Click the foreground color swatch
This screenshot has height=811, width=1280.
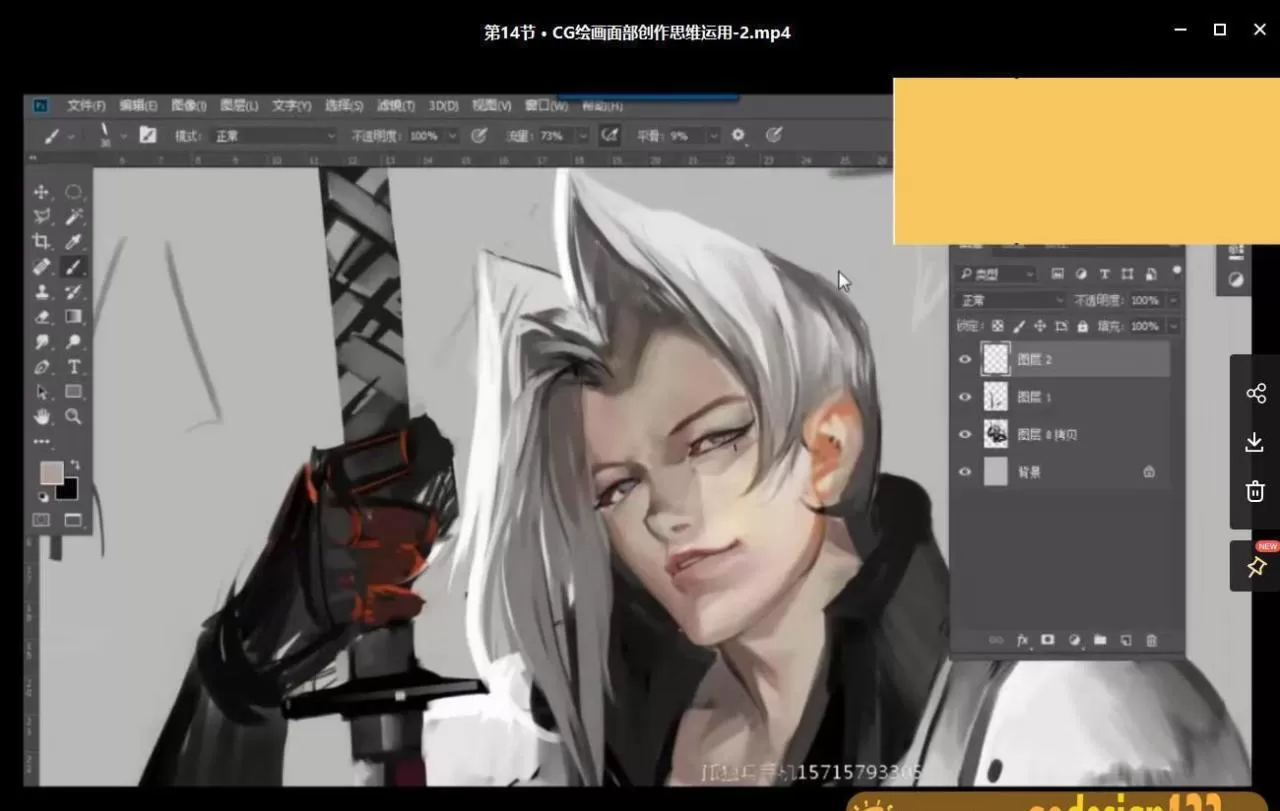coord(51,472)
